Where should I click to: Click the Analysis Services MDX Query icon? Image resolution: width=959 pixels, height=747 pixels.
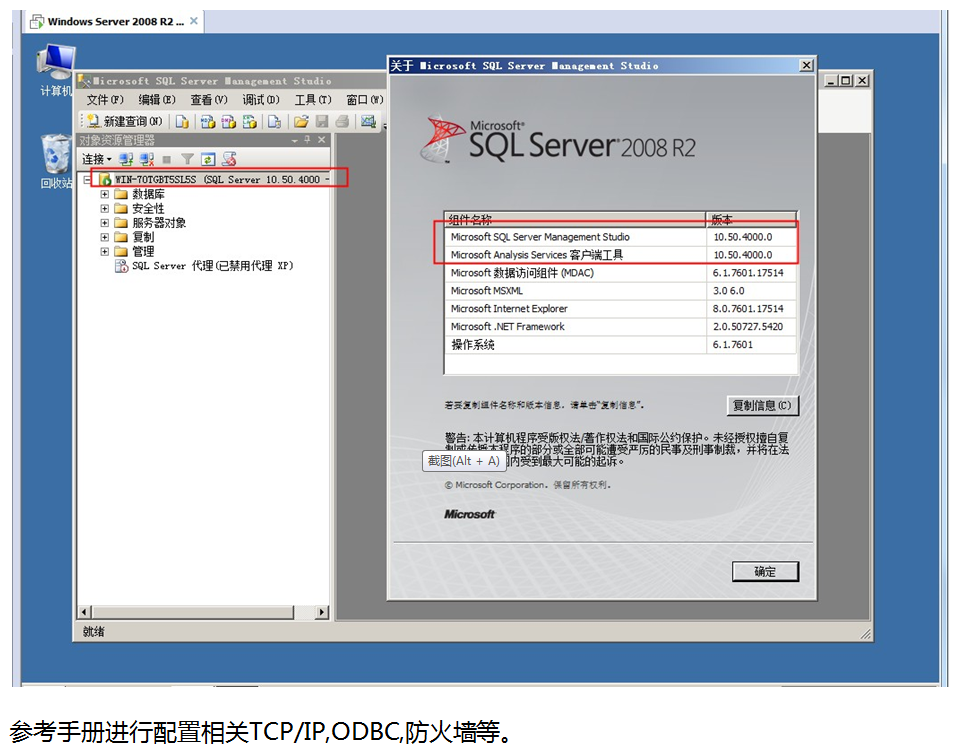[x=208, y=121]
